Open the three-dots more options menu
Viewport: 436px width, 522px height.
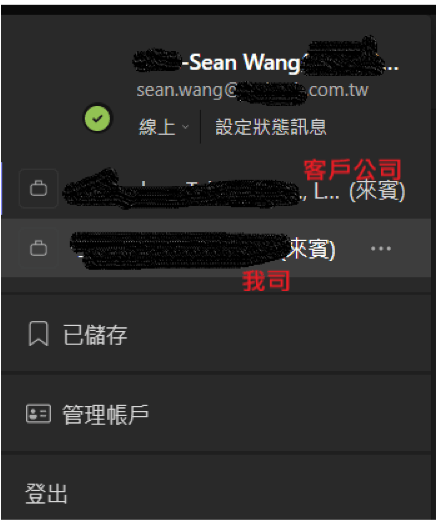pyautogui.click(x=381, y=249)
